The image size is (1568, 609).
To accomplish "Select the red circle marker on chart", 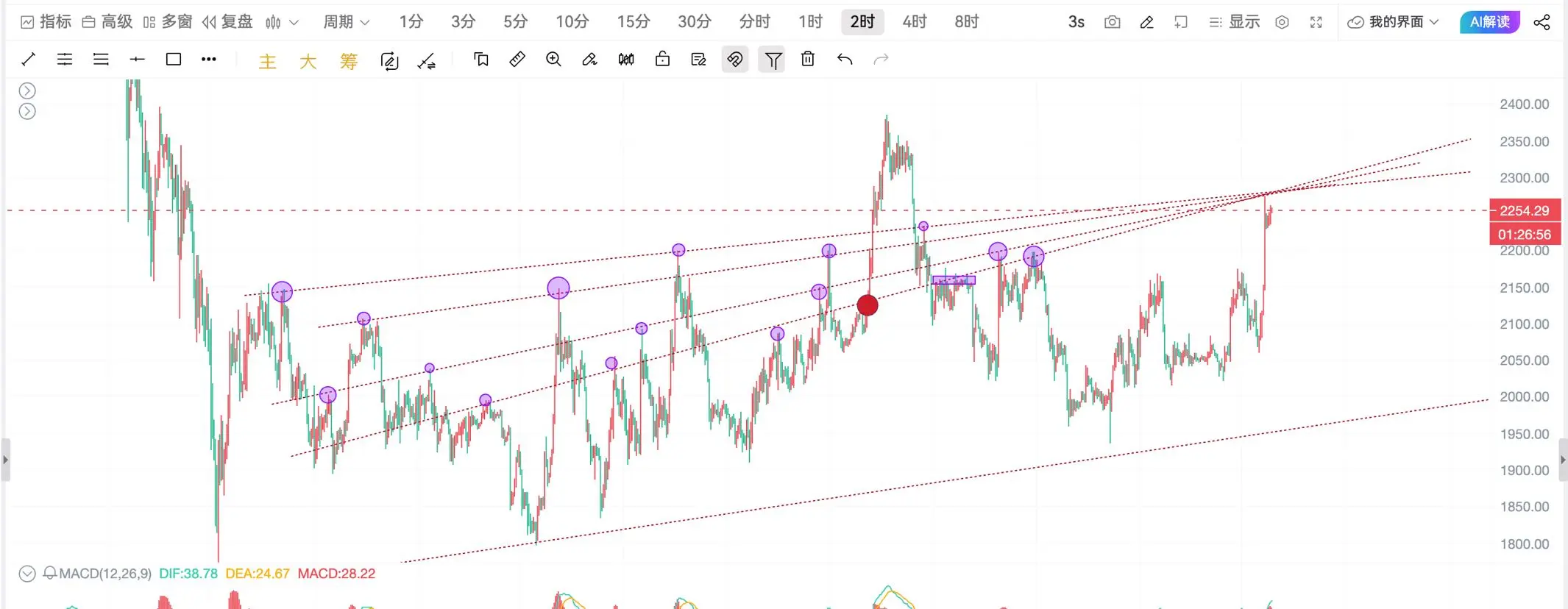I will tap(868, 305).
